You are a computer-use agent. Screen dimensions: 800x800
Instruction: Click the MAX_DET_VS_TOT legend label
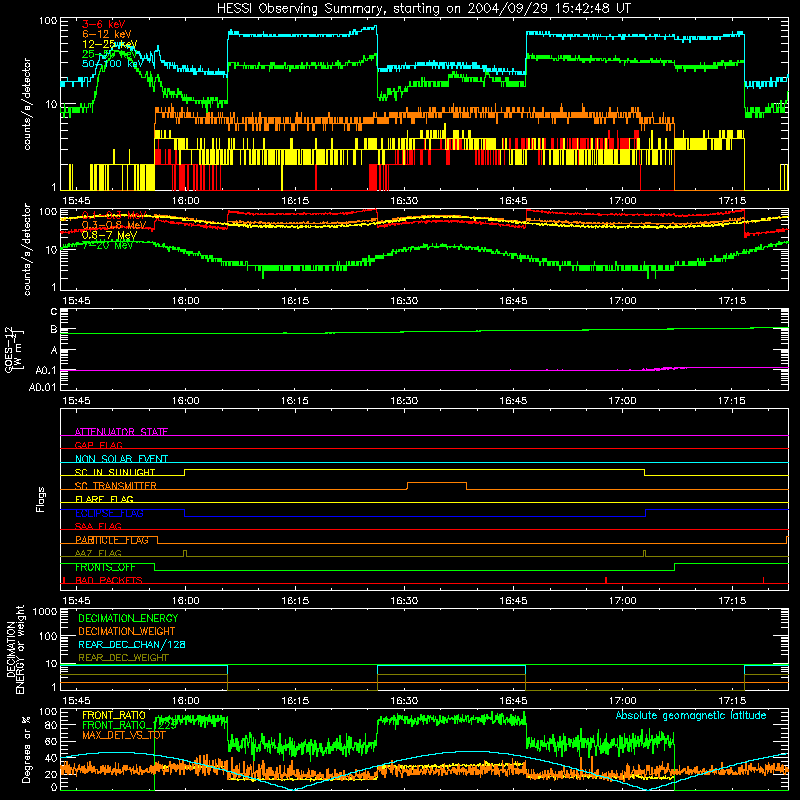coord(124,735)
